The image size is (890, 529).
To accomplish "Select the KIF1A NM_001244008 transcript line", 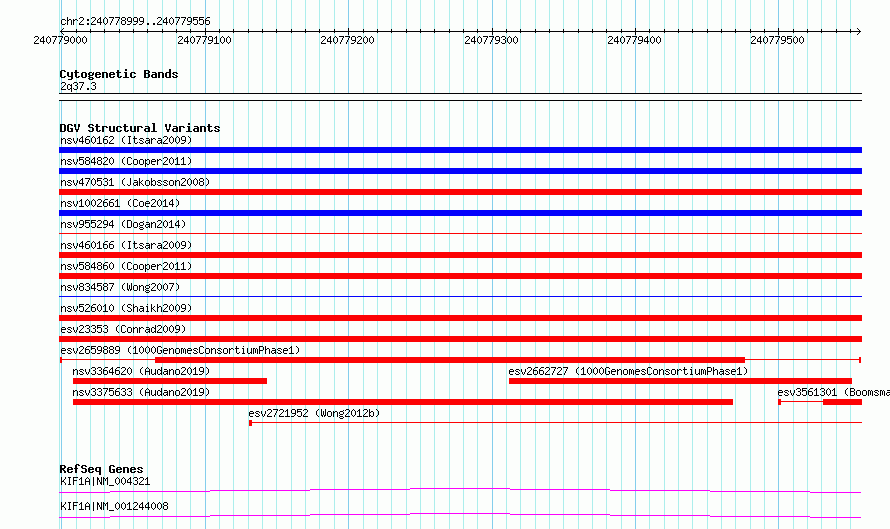I will (460, 515).
